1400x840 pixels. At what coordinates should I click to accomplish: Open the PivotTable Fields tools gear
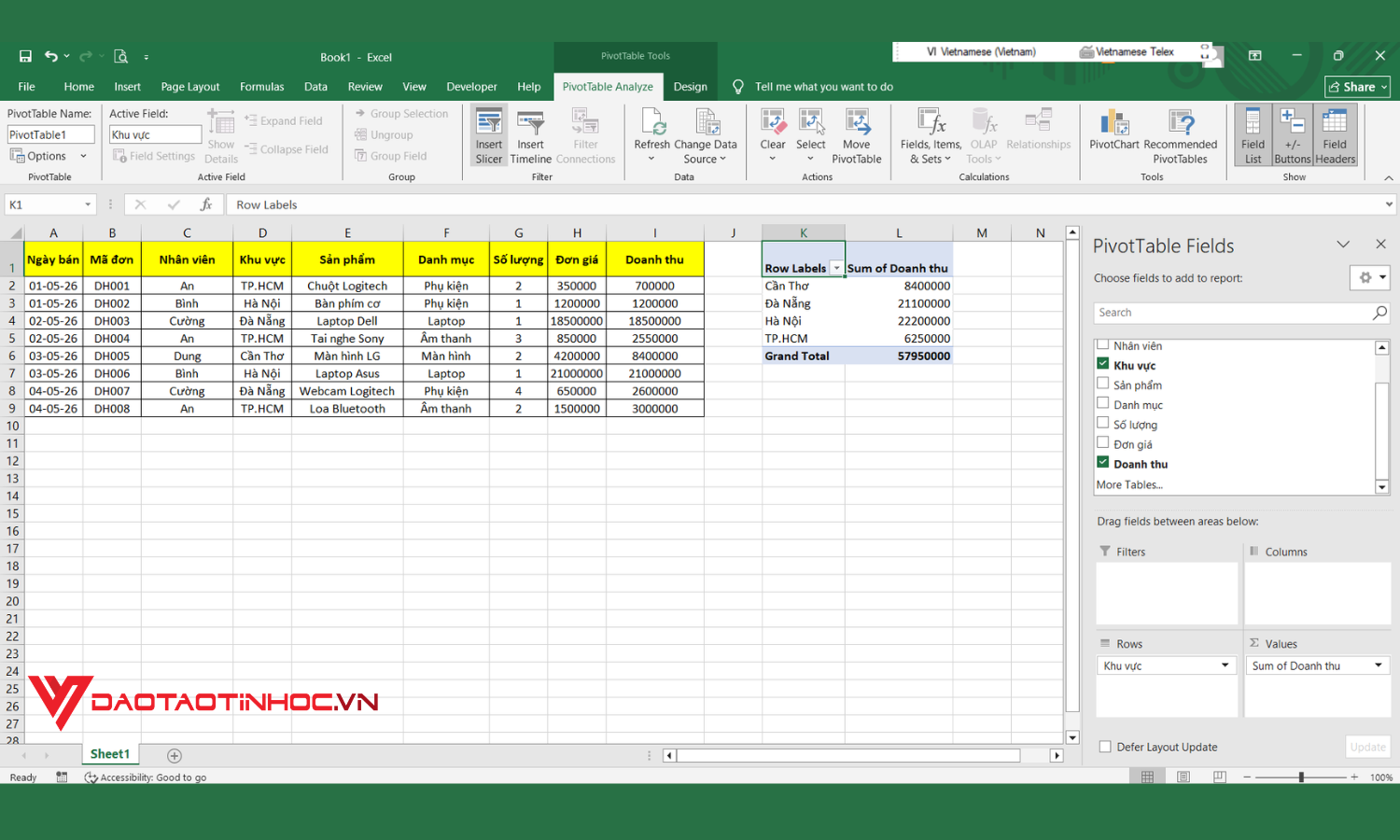[x=1370, y=277]
